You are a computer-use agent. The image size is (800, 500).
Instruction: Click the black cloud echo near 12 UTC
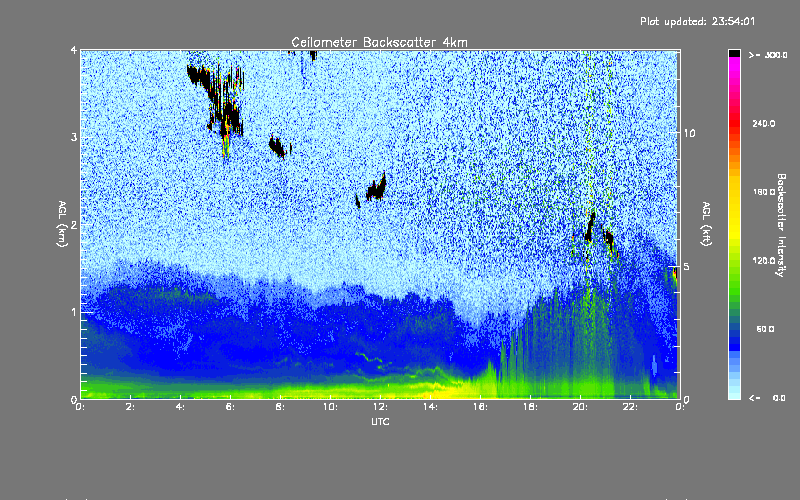(377, 189)
